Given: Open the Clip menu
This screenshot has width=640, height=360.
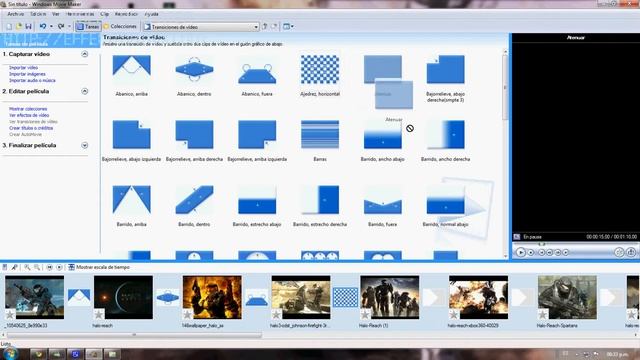Looking at the screenshot, I should [x=104, y=14].
